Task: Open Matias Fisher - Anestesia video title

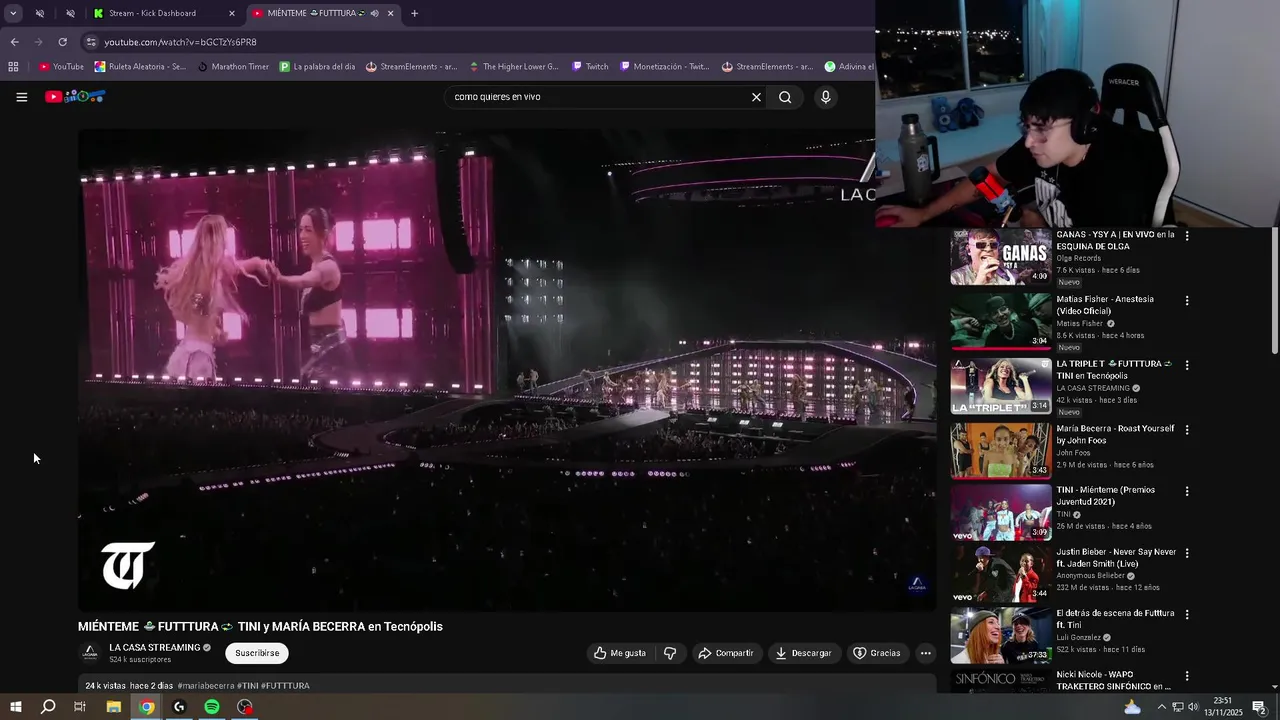Action: [1105, 305]
